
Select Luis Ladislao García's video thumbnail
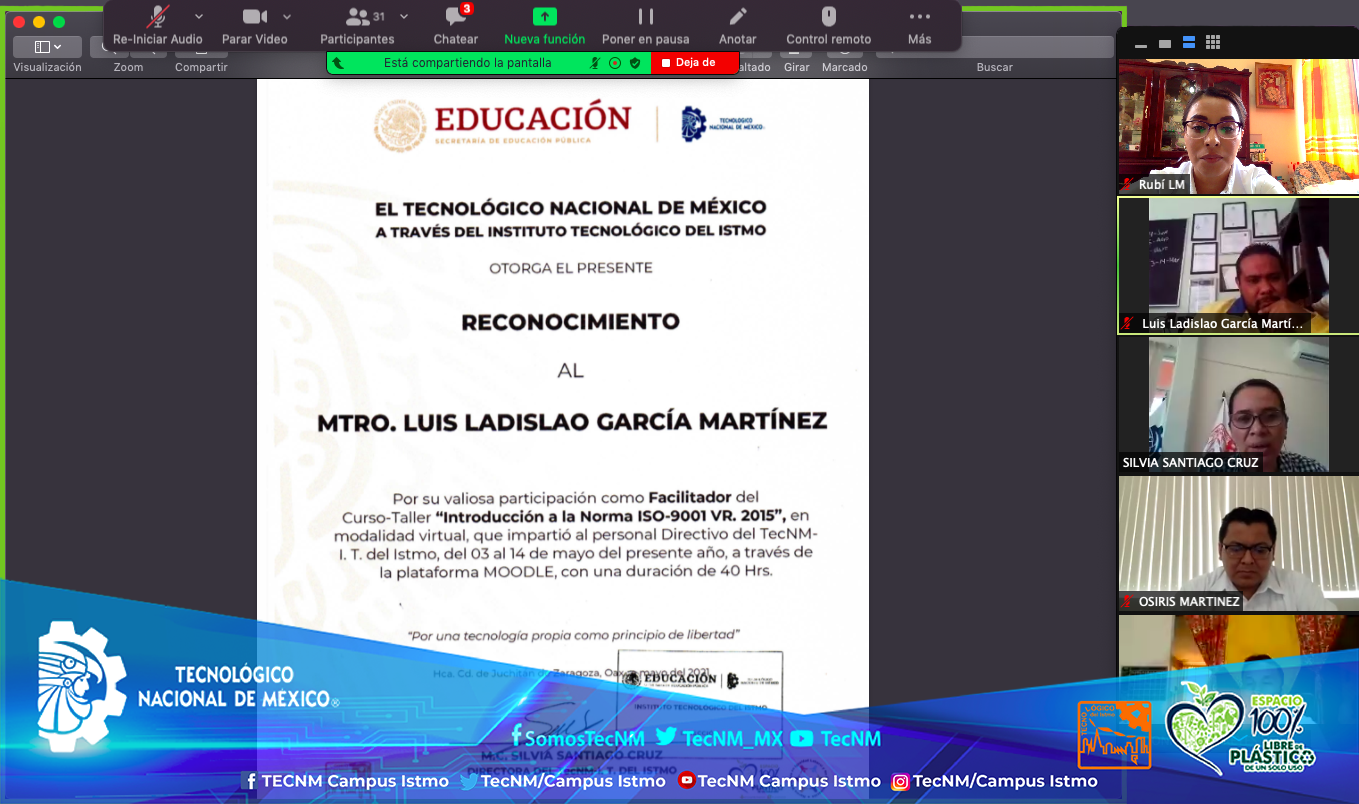pyautogui.click(x=1238, y=265)
